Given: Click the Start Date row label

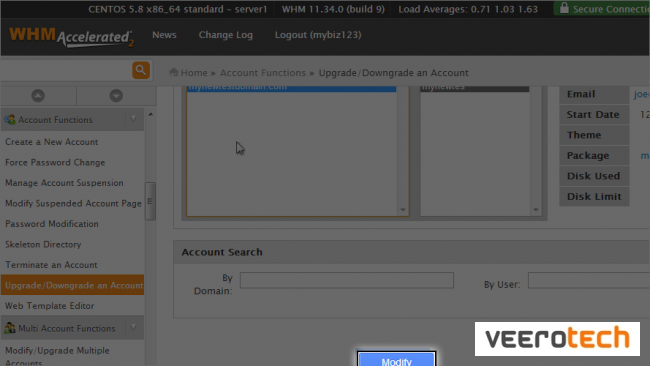Looking at the screenshot, I should (594, 114).
